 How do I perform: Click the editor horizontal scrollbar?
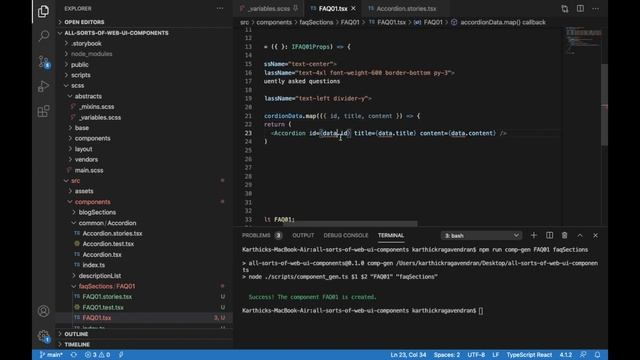(350, 224)
